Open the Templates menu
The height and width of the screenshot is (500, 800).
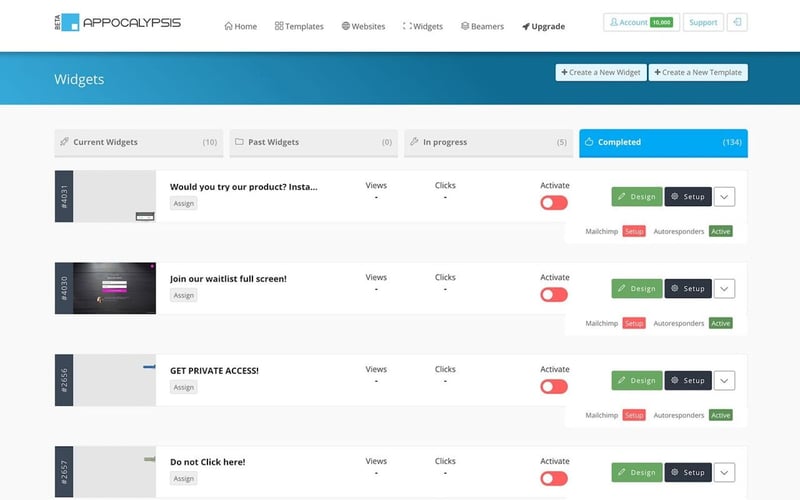click(299, 26)
